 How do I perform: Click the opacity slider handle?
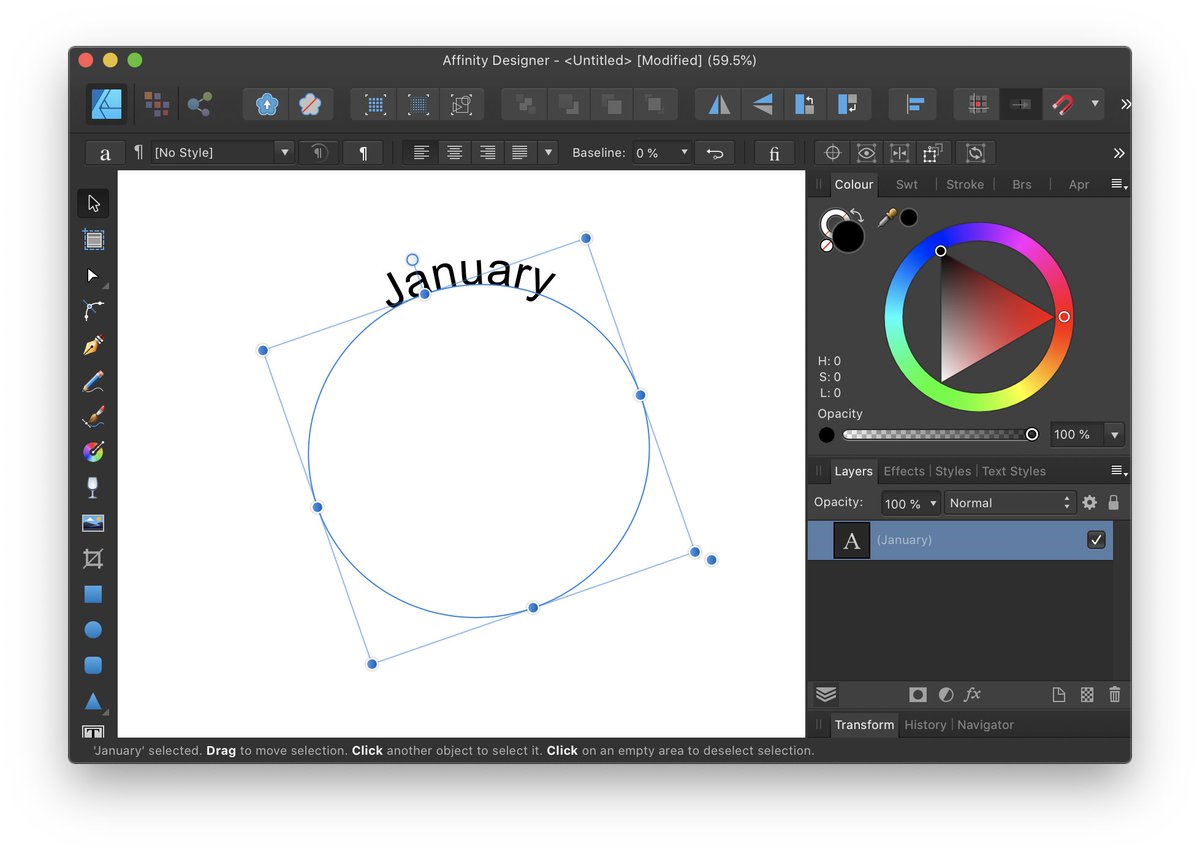[1032, 435]
